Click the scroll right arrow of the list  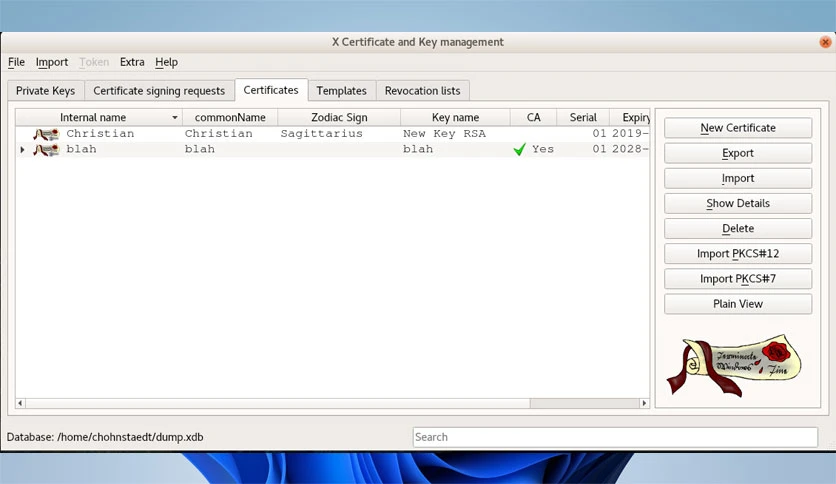(x=644, y=403)
